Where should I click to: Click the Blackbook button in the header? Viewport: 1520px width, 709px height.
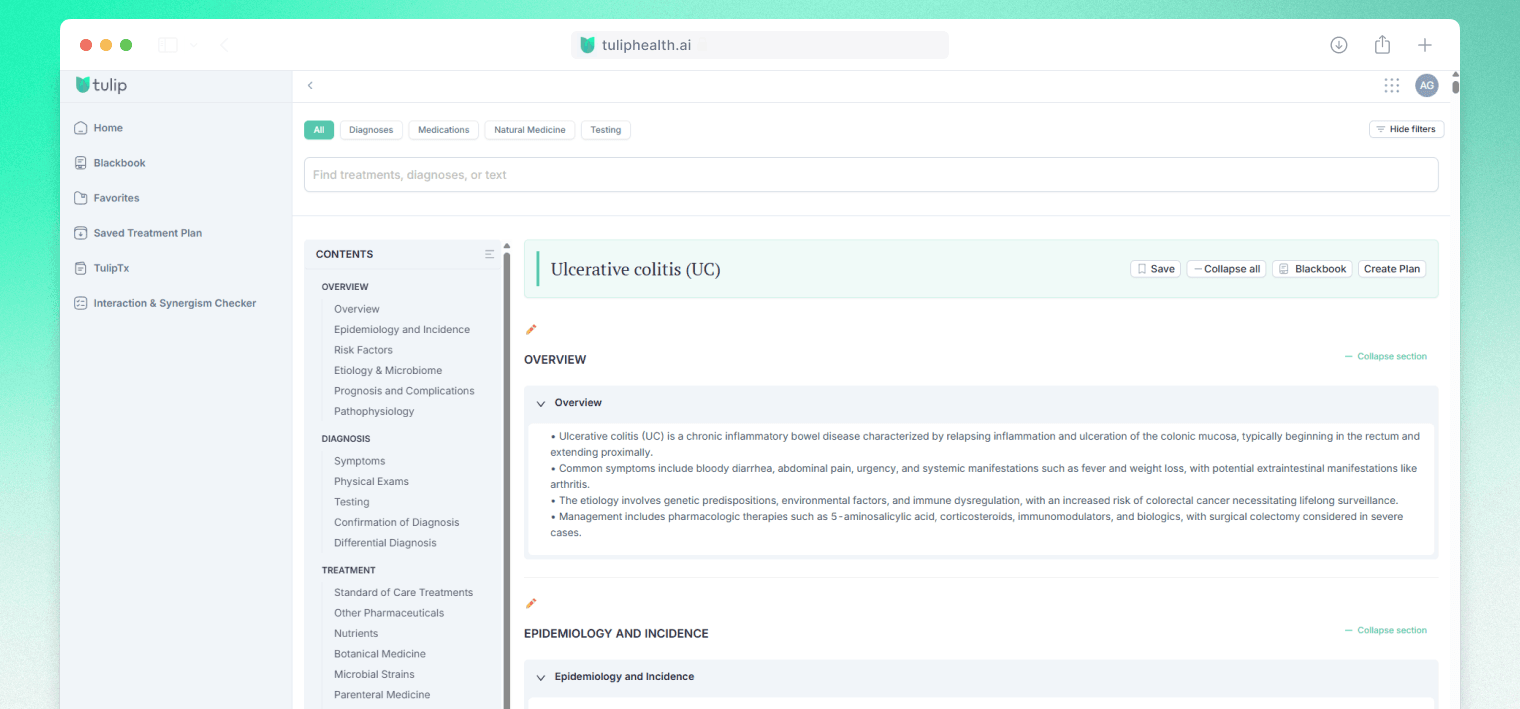(x=1312, y=269)
